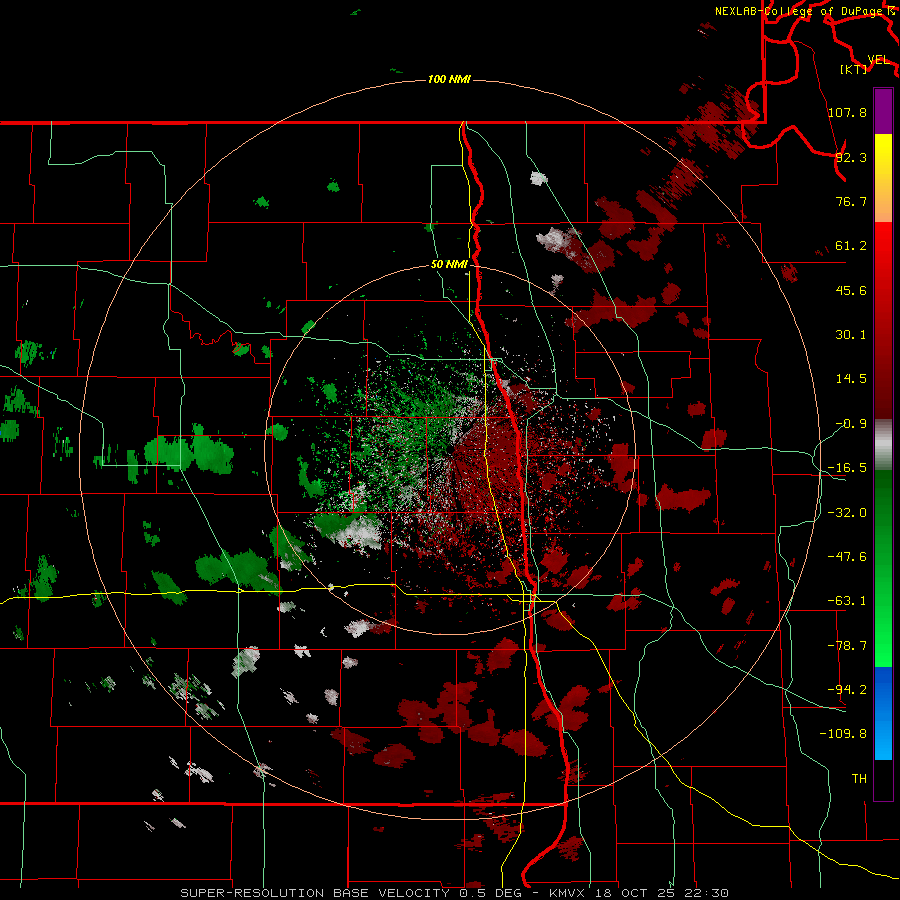Click the Super-Resolution Base Velocity caption
This screenshot has width=900, height=900.
pyautogui.click(x=454, y=893)
